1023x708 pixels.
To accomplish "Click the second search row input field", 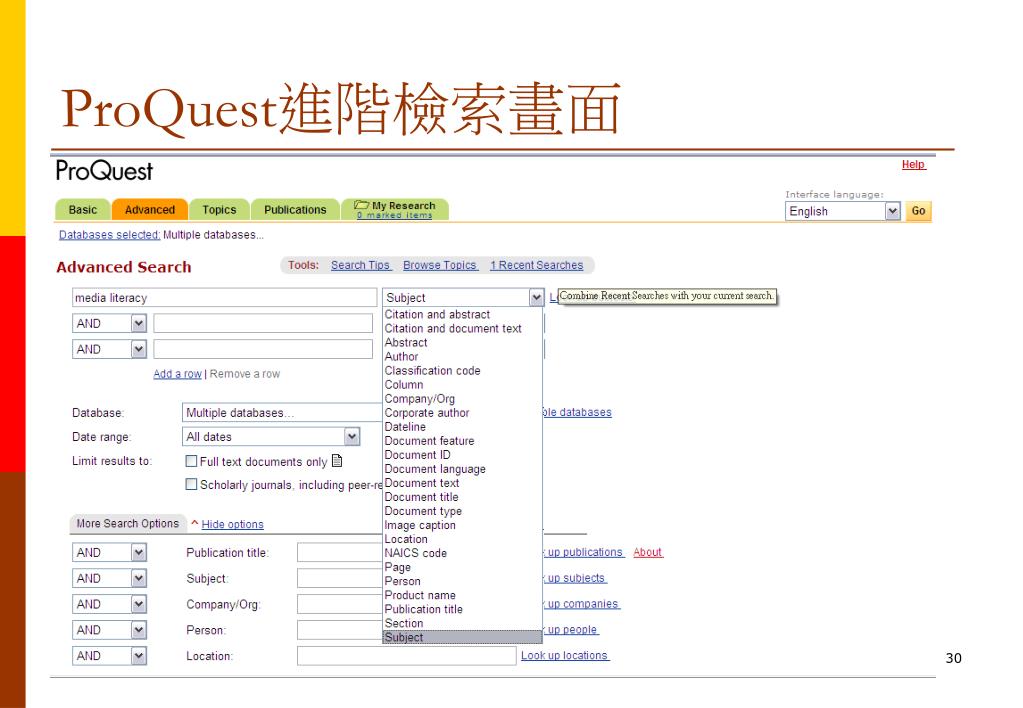I will [263, 324].
